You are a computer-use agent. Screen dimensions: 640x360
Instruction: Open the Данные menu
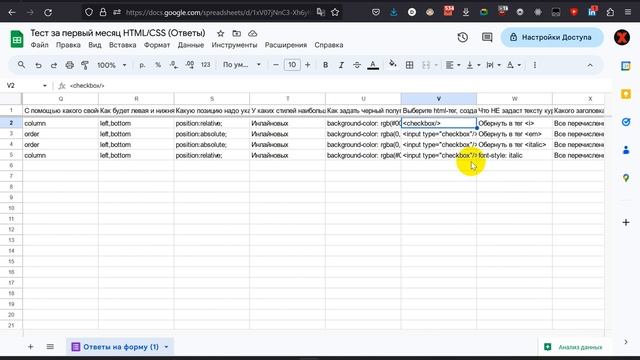pyautogui.click(x=191, y=45)
